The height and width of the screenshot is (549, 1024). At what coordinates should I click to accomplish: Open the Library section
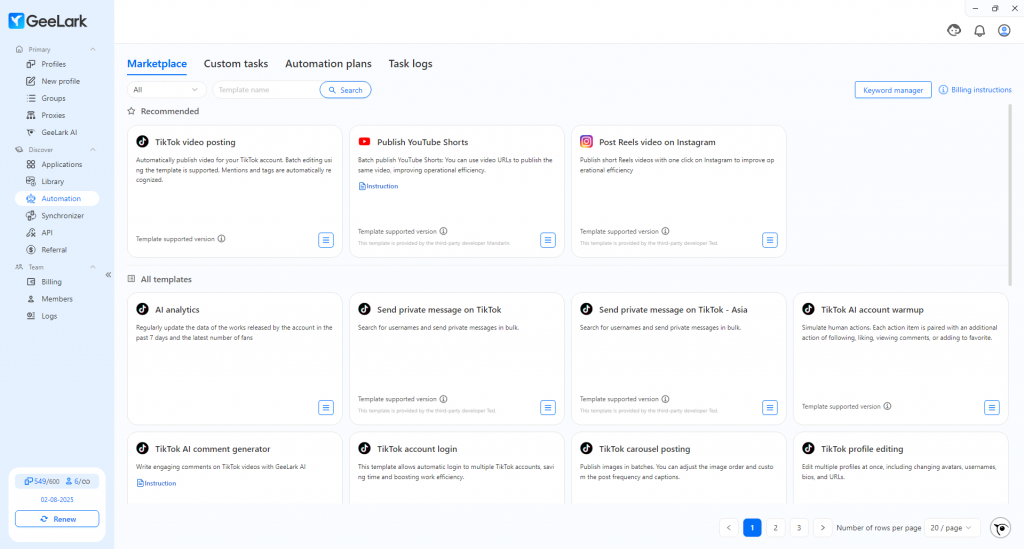tap(52, 181)
